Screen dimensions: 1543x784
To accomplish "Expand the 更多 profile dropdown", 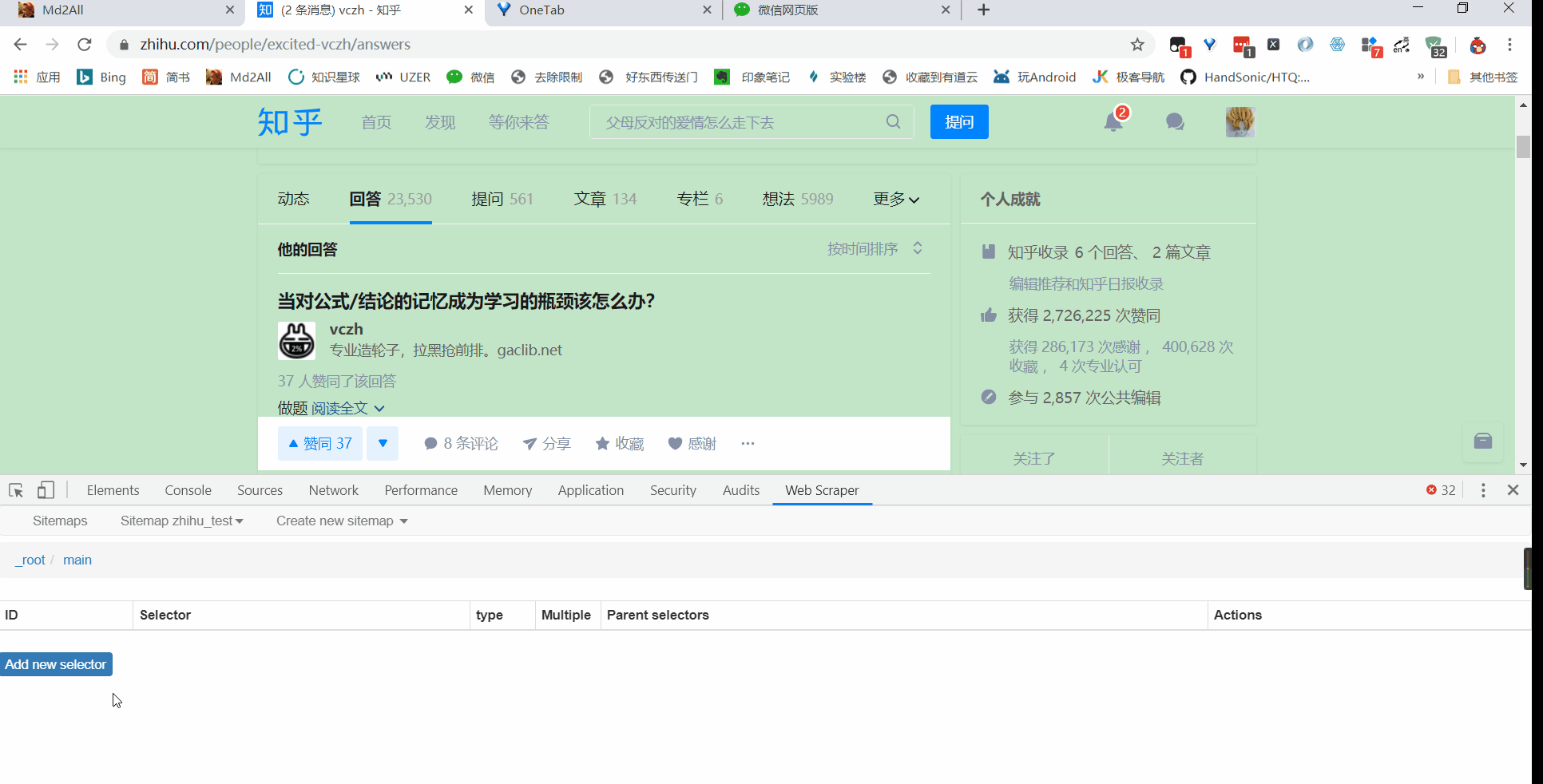I will pyautogui.click(x=896, y=199).
